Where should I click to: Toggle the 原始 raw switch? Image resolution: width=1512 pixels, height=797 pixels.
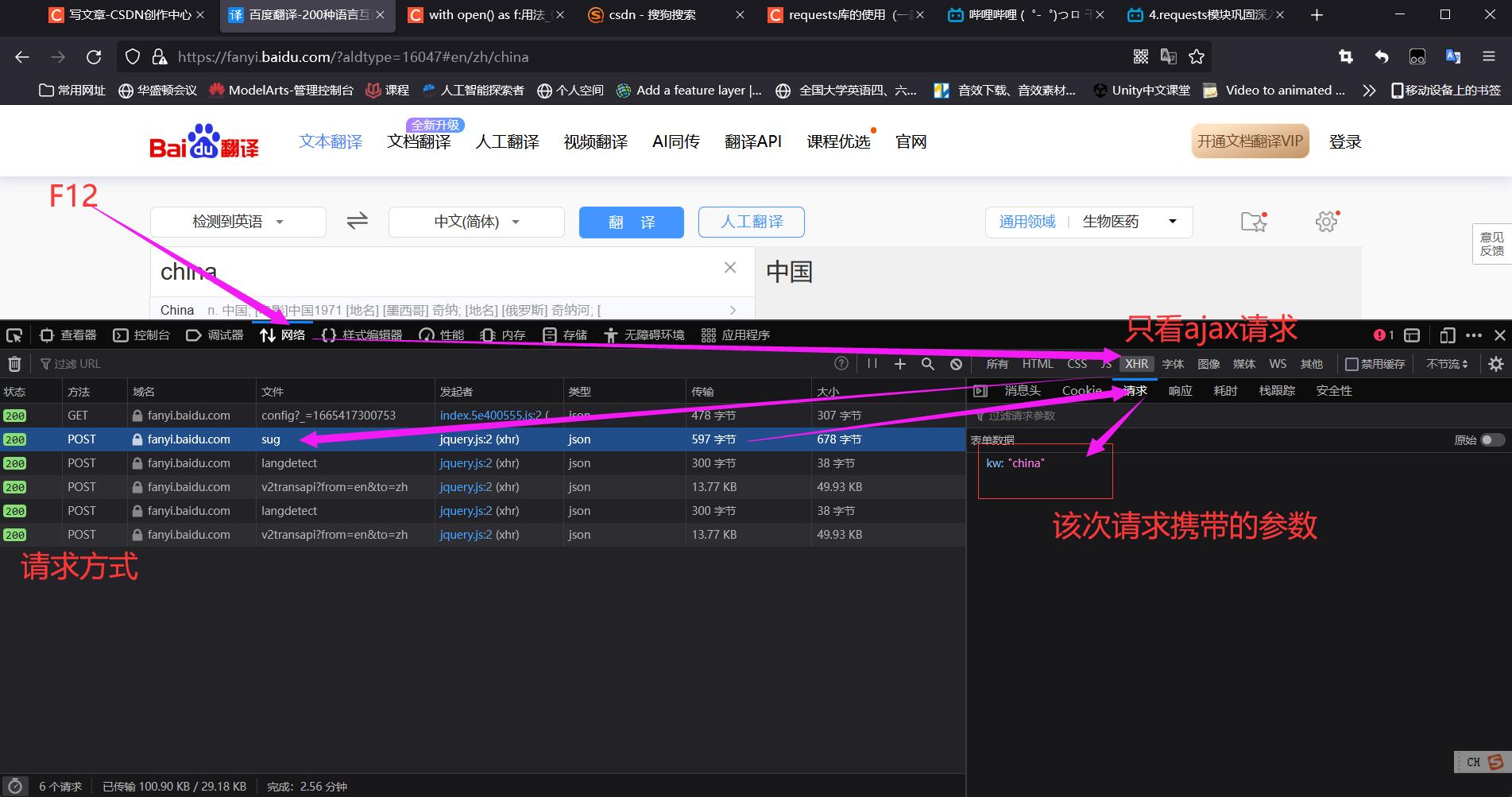(x=1492, y=439)
